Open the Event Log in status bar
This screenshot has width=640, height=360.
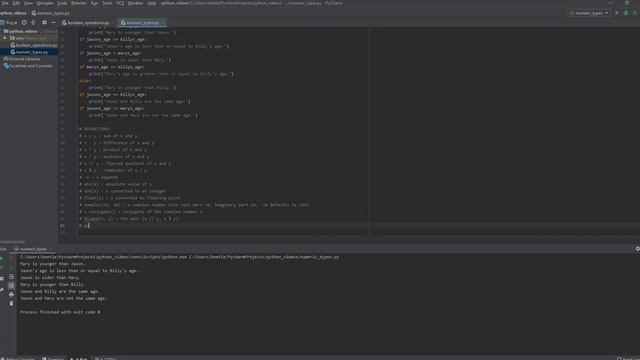pos(629,358)
